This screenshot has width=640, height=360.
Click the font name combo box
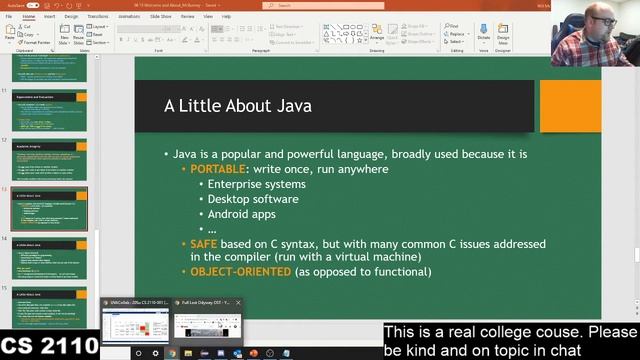140,29
